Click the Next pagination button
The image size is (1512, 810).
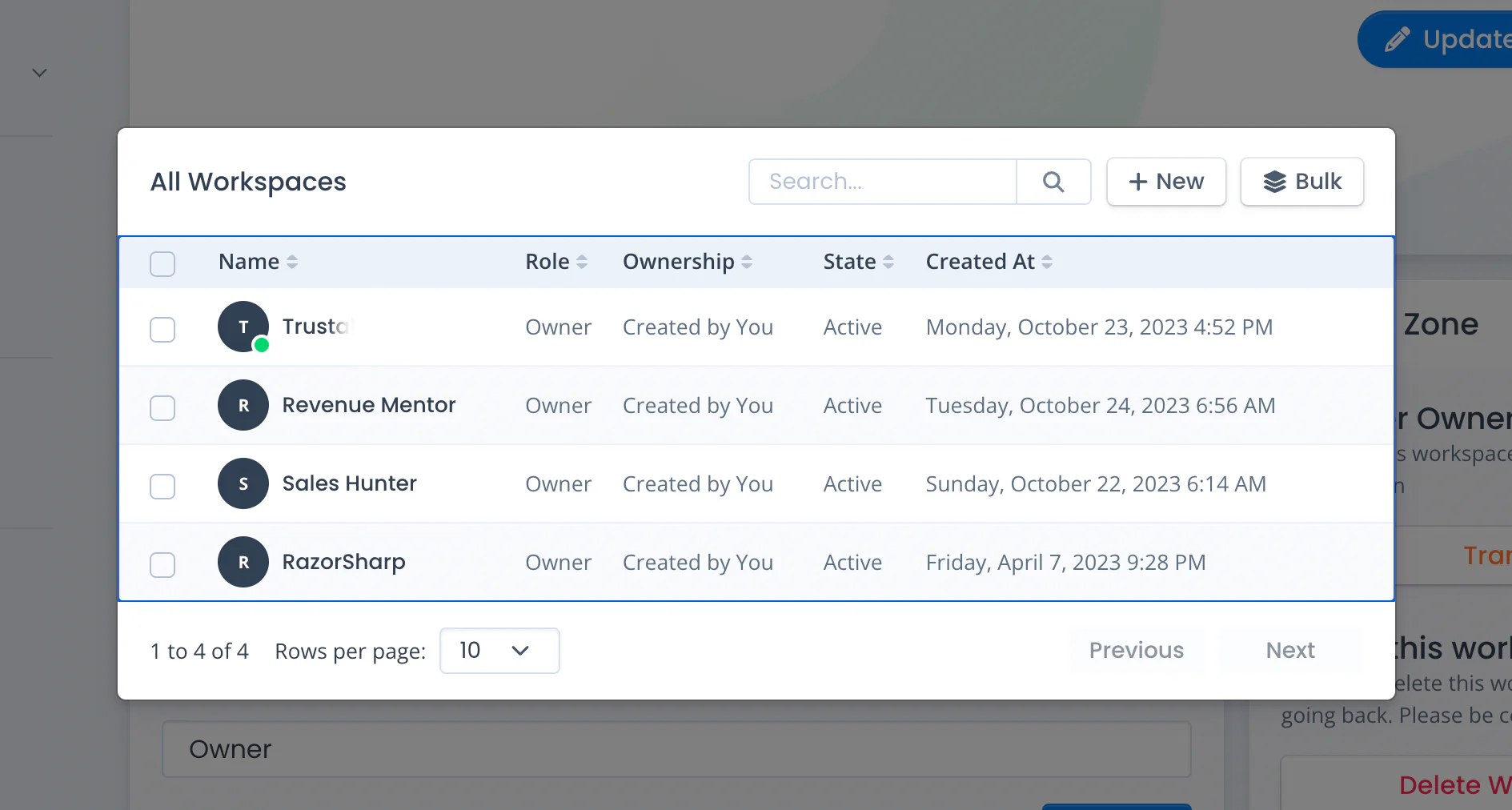point(1289,650)
